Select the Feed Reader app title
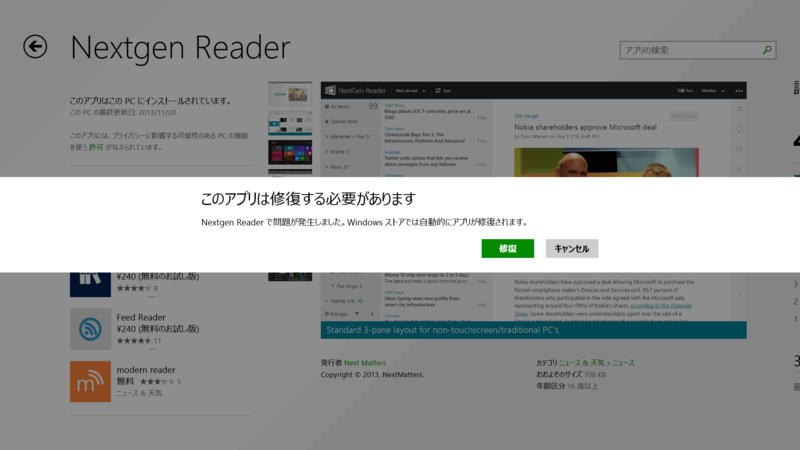The image size is (800, 450). click(141, 317)
